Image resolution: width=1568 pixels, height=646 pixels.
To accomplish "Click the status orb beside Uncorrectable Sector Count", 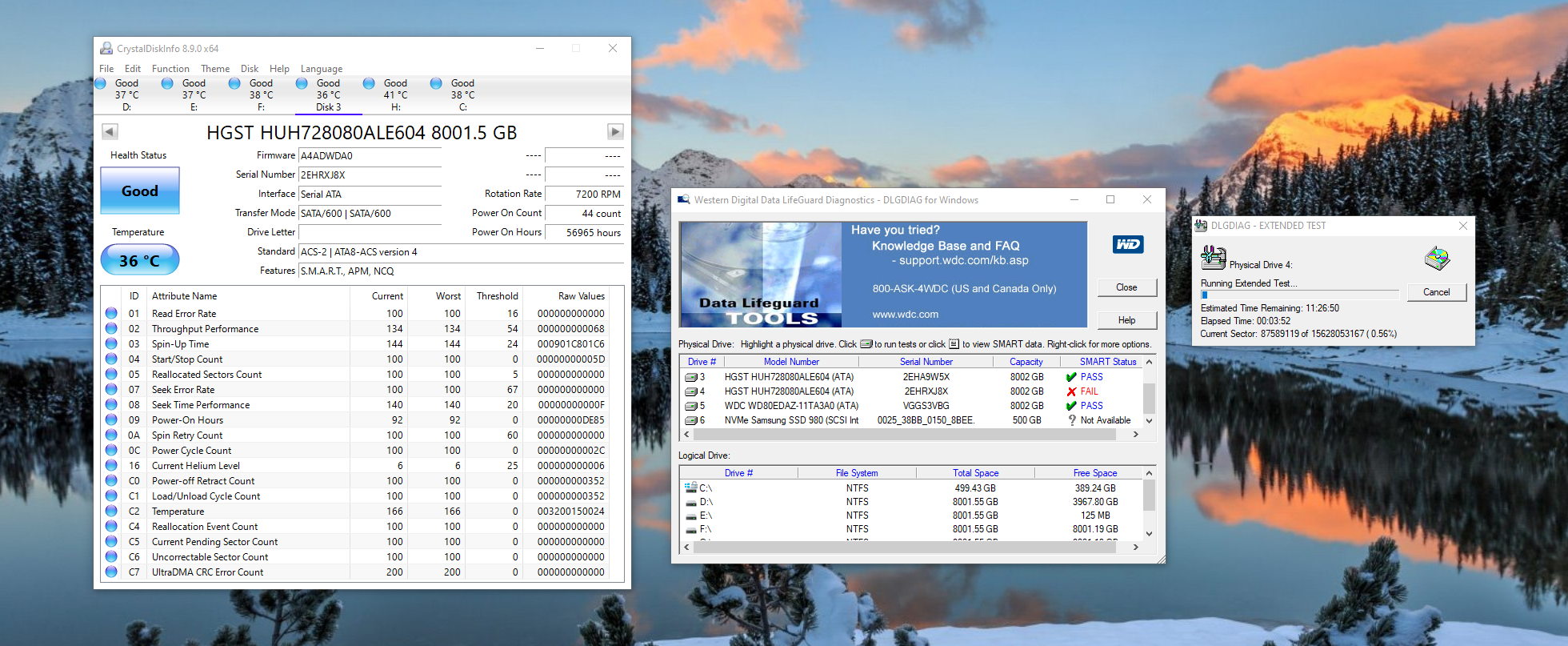I will pyautogui.click(x=111, y=557).
